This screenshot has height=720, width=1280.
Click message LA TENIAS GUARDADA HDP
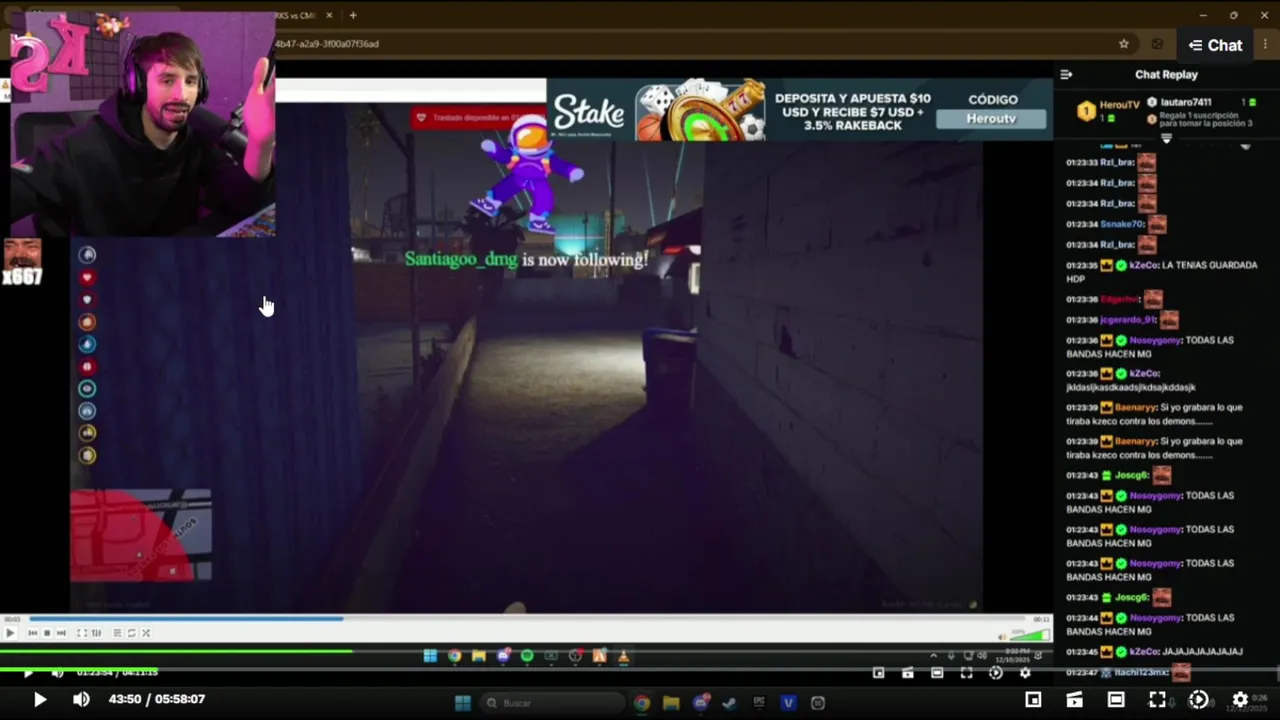pyautogui.click(x=1162, y=272)
